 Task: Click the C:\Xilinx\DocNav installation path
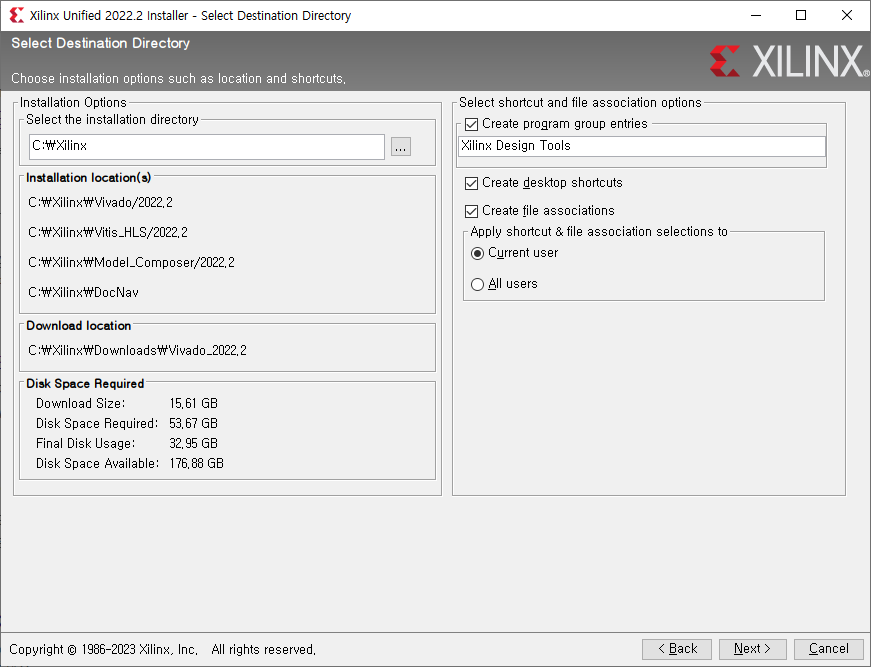point(83,293)
